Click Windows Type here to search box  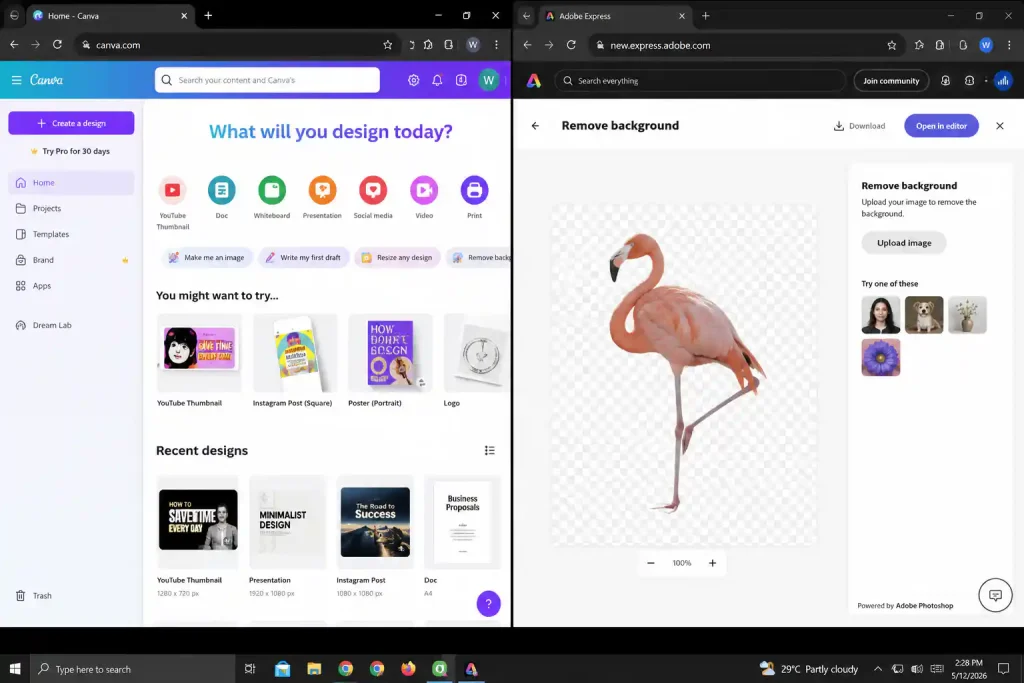pyautogui.click(x=132, y=669)
